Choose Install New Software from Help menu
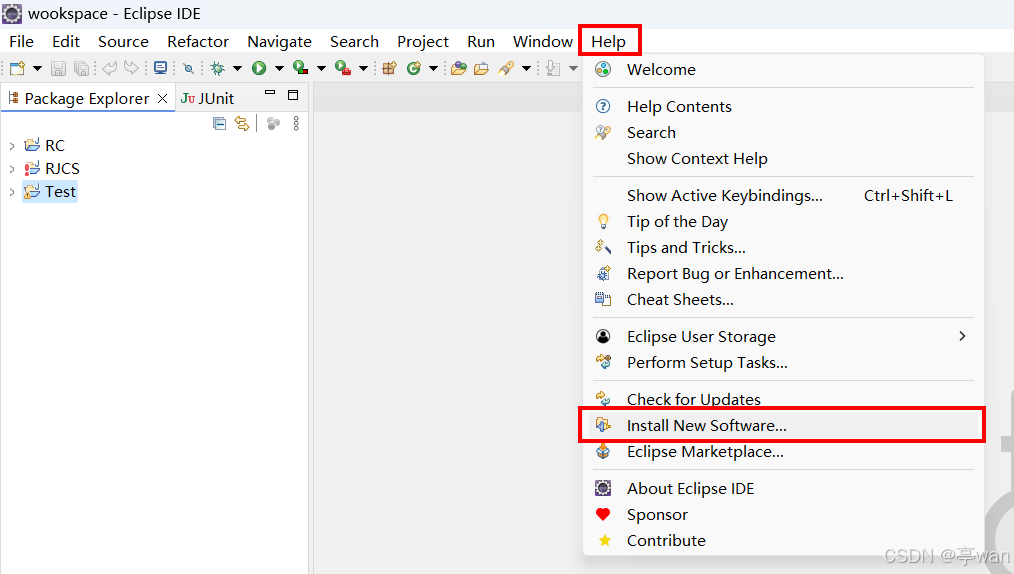 [706, 425]
